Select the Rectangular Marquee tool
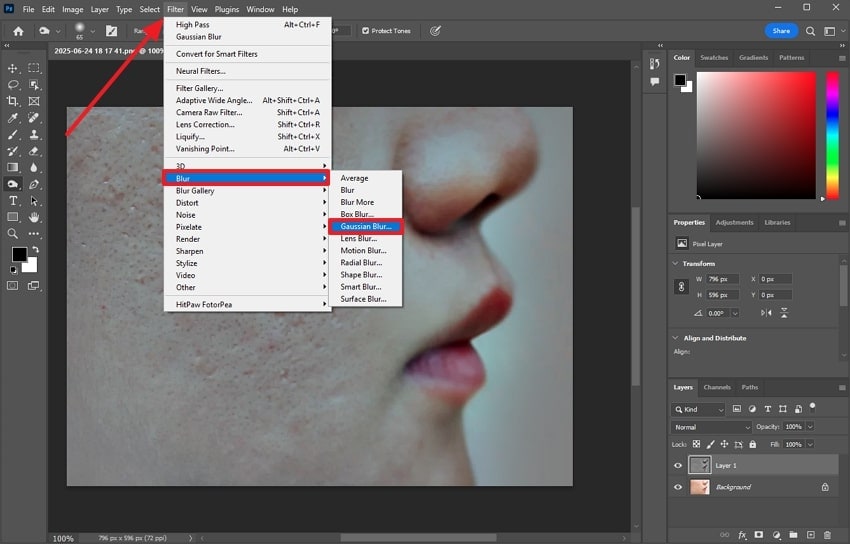The width and height of the screenshot is (850, 544). (x=34, y=68)
